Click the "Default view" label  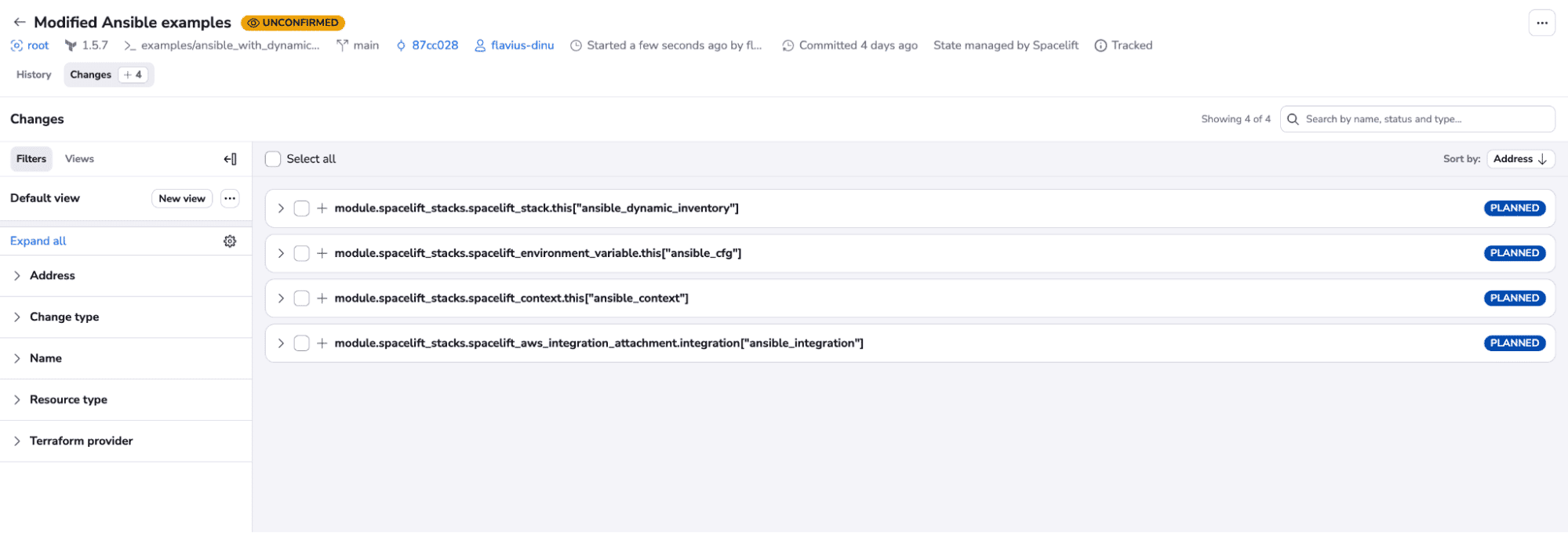[x=45, y=198]
